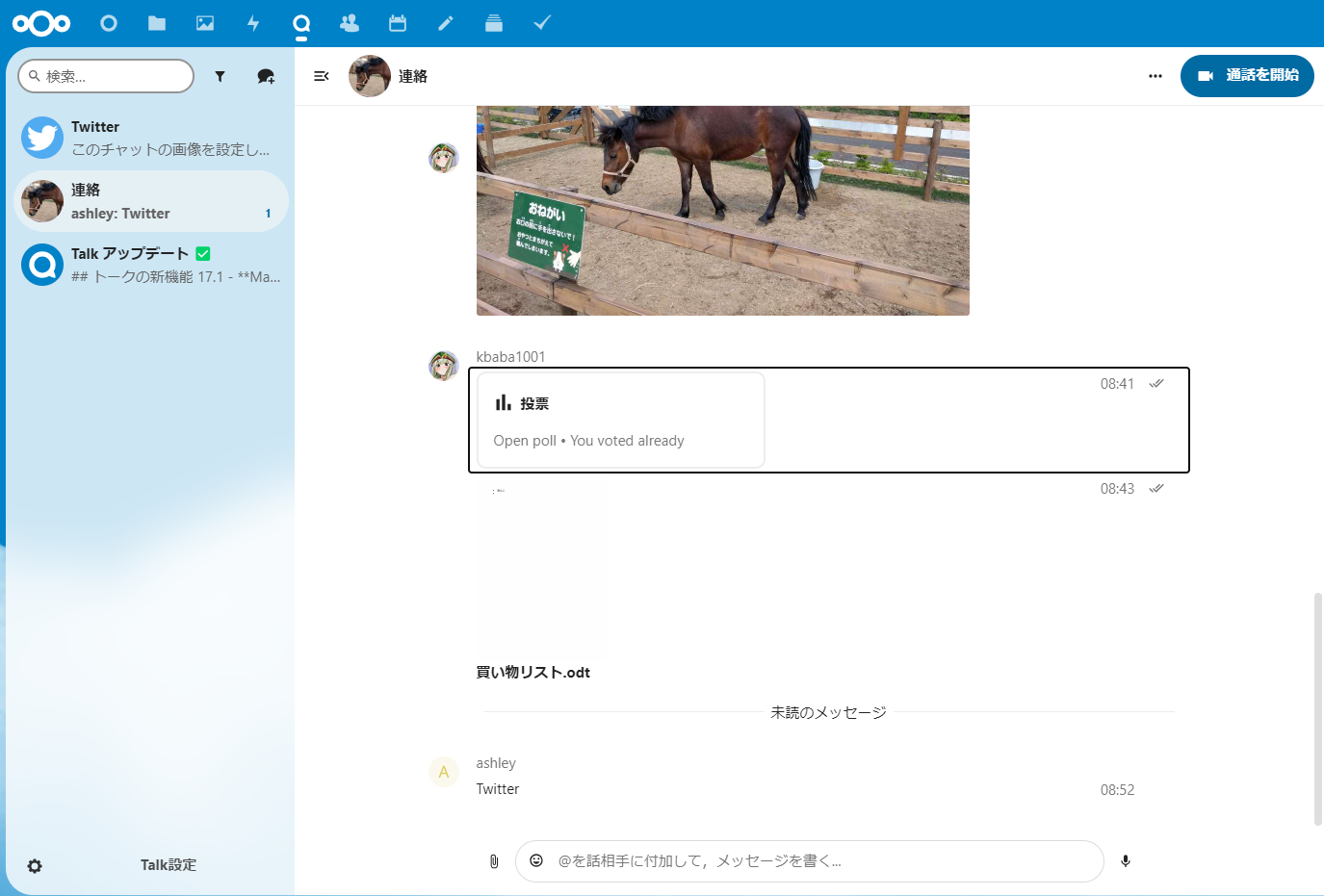This screenshot has height=896, width=1324.
Task: Click the 08:41 read-status double check icon
Action: coord(1156,383)
